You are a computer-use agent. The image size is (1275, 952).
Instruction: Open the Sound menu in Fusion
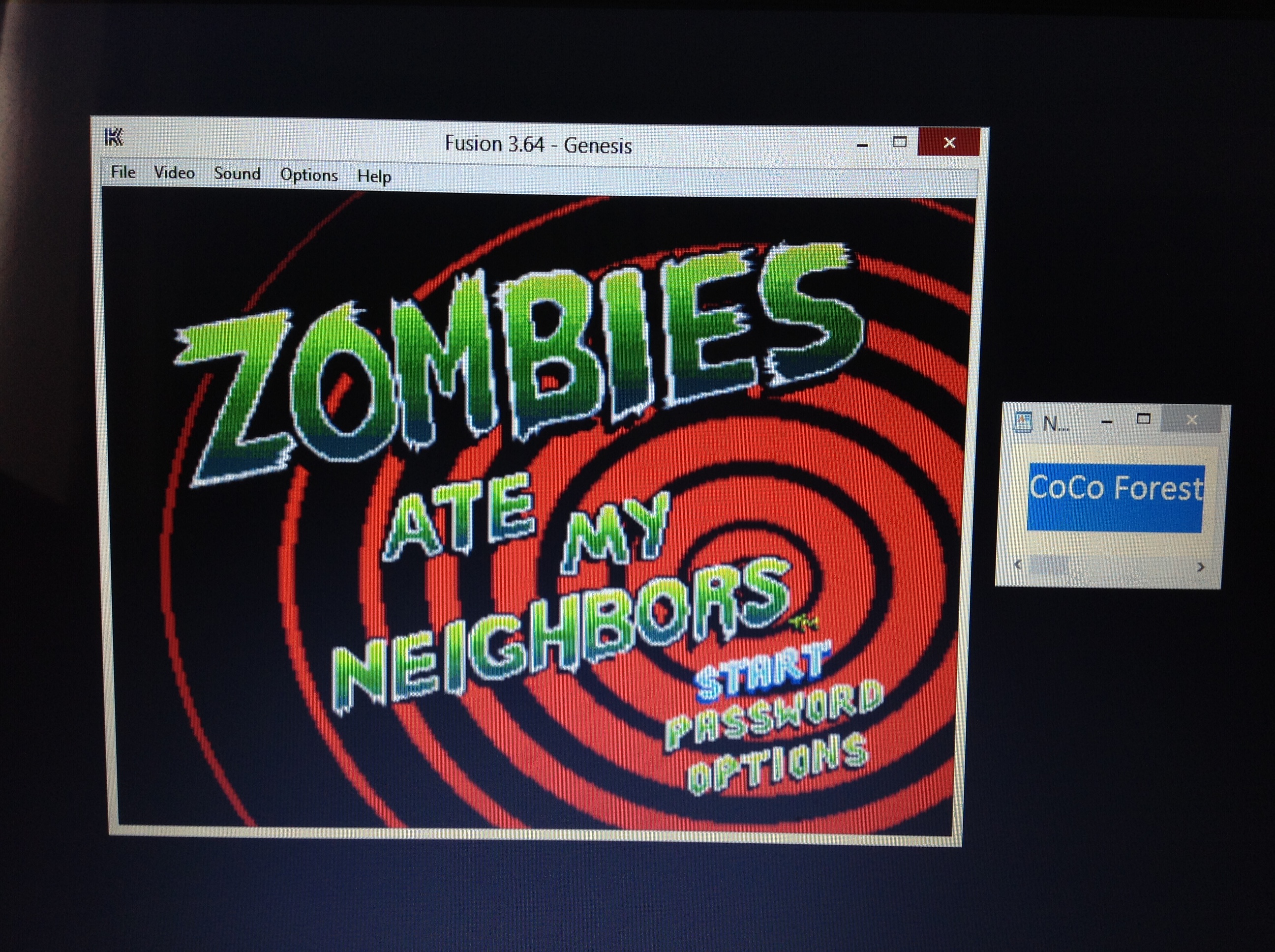click(x=237, y=174)
